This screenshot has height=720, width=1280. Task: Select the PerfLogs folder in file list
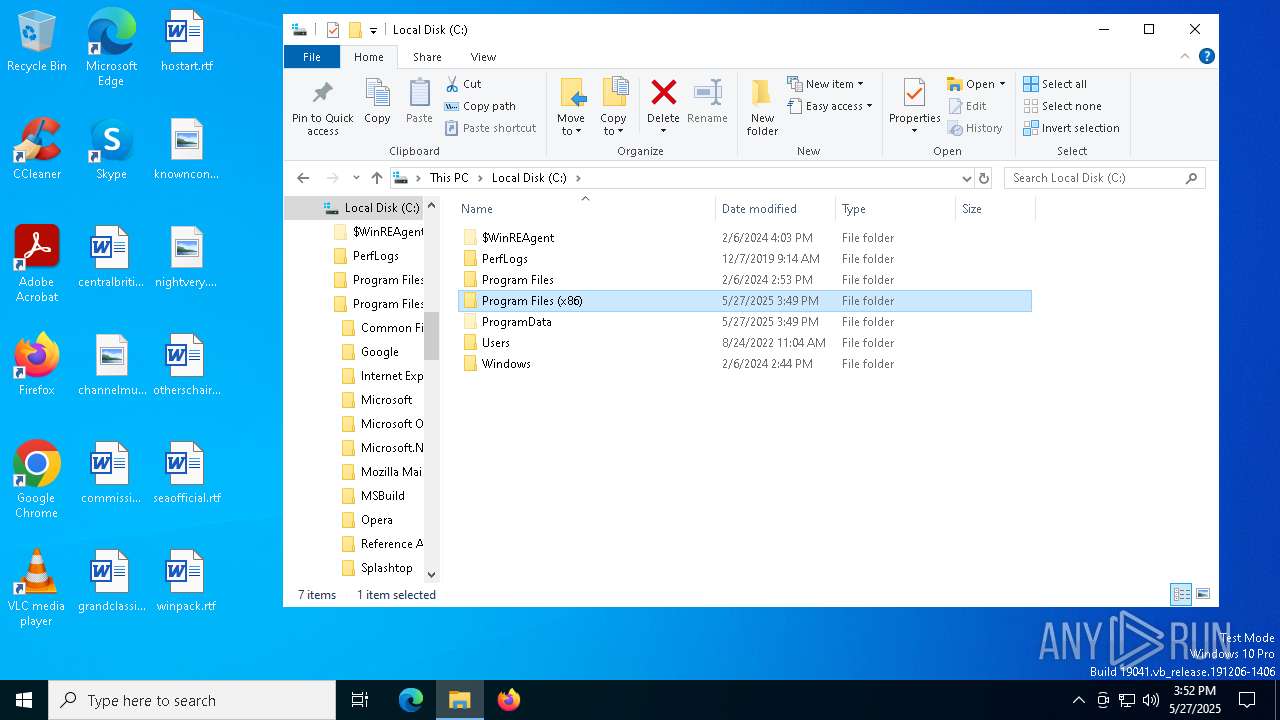pos(745,259)
